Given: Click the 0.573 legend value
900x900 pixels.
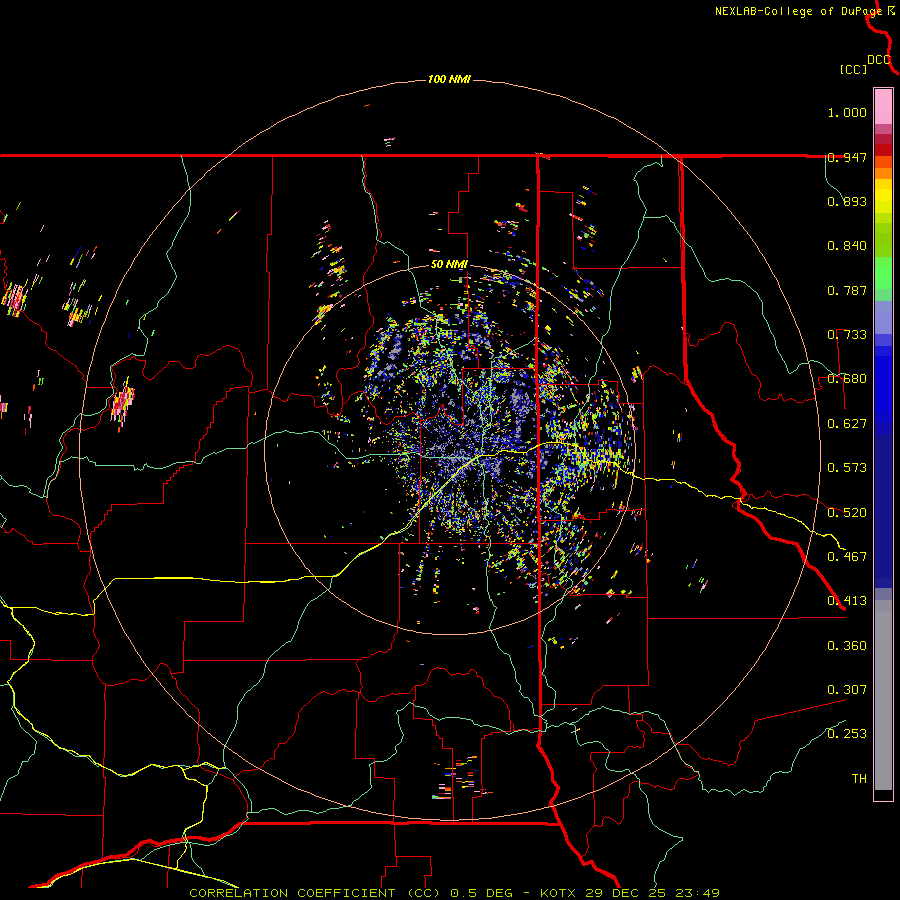Looking at the screenshot, I should [847, 468].
